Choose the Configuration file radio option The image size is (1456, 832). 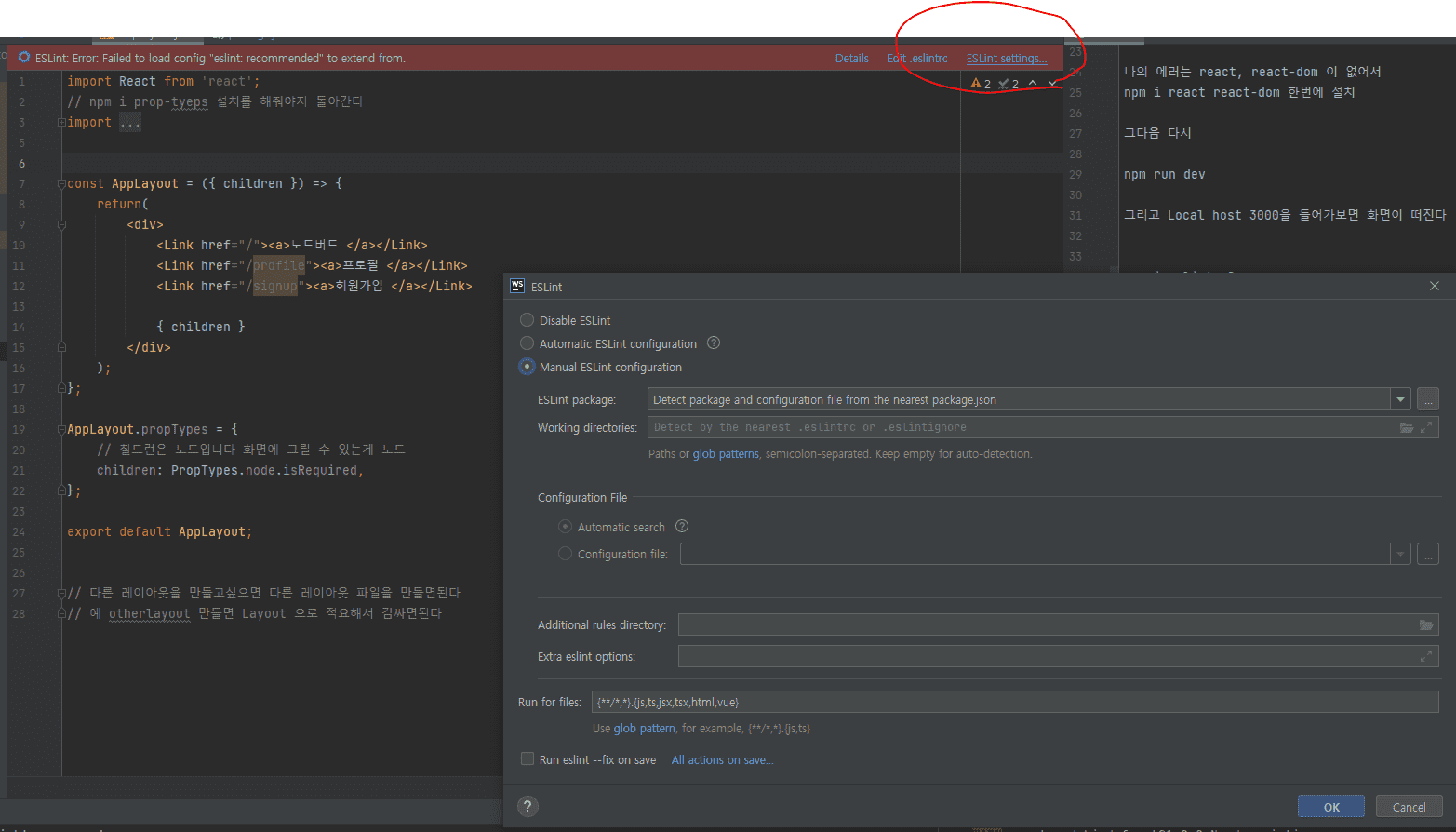pos(565,554)
